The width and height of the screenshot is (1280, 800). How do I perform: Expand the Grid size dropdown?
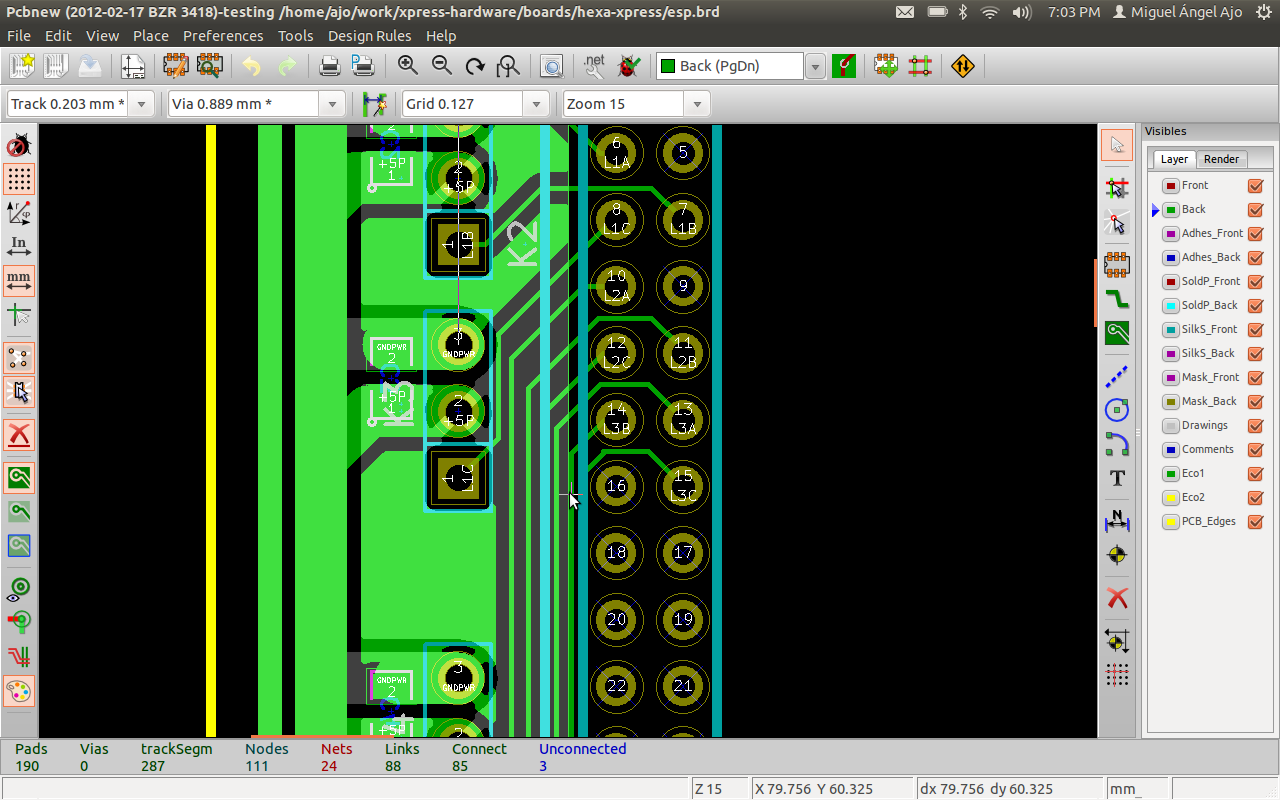point(537,104)
